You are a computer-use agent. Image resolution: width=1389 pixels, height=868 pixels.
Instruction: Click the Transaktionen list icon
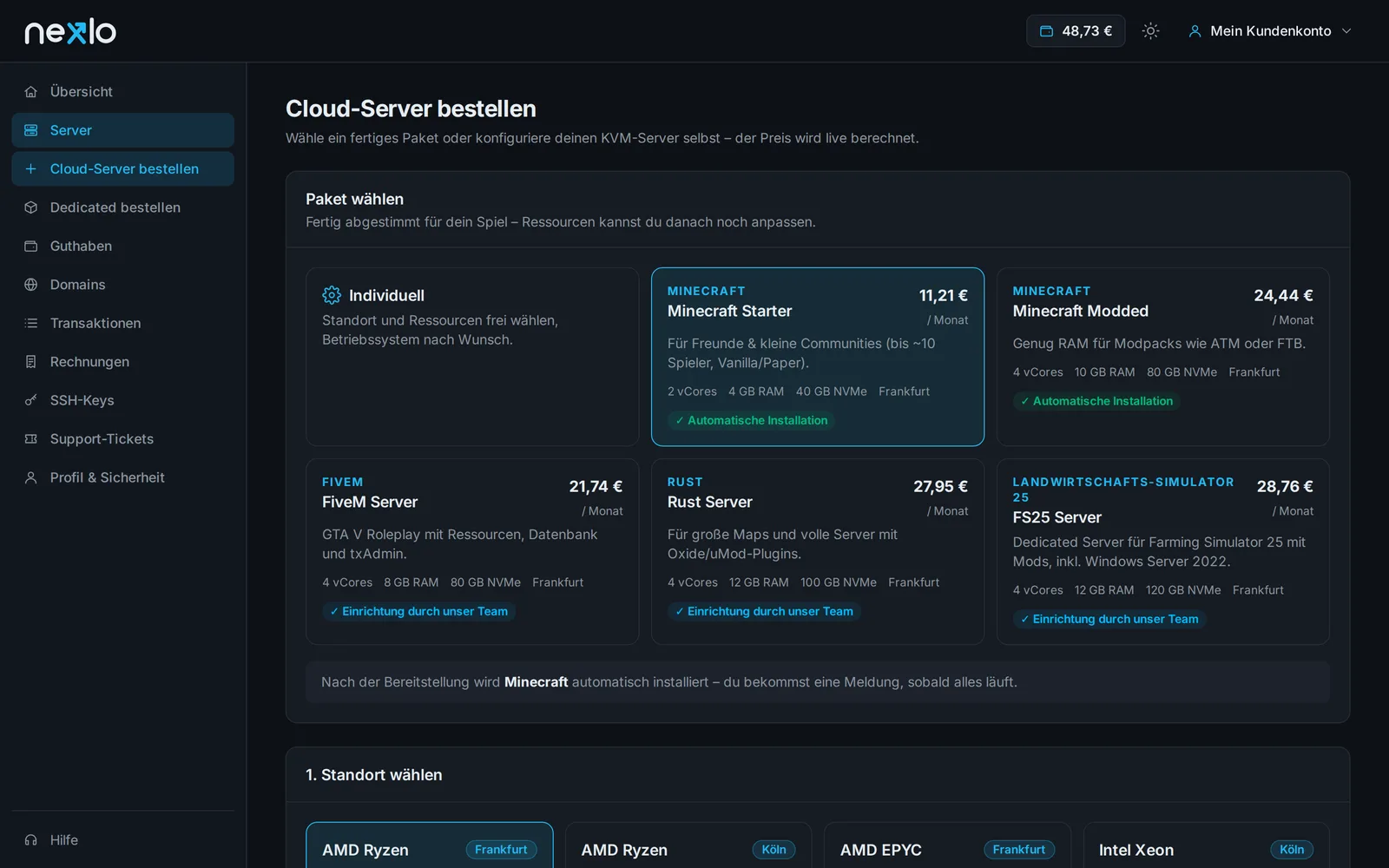31,323
